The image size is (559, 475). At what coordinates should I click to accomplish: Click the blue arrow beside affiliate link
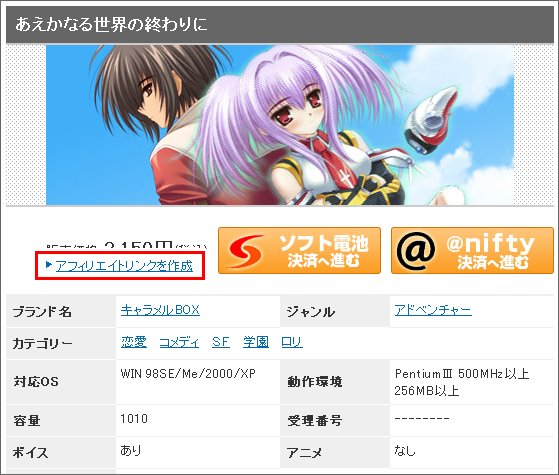49,265
